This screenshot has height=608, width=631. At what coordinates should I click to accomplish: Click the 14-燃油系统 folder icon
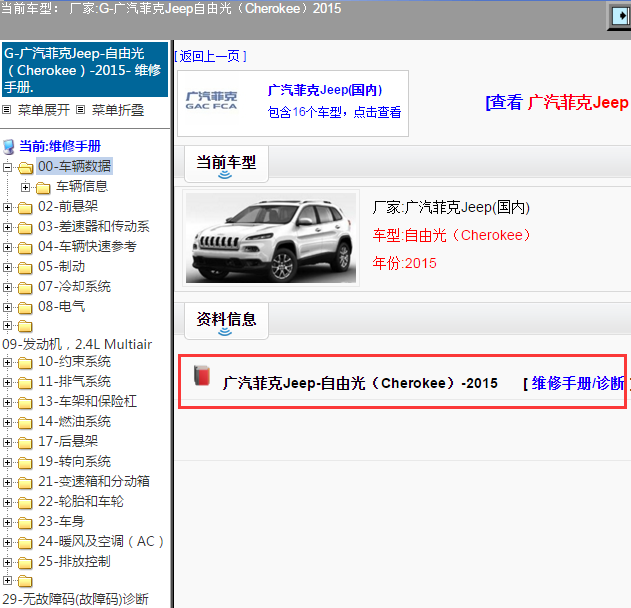pos(25,423)
